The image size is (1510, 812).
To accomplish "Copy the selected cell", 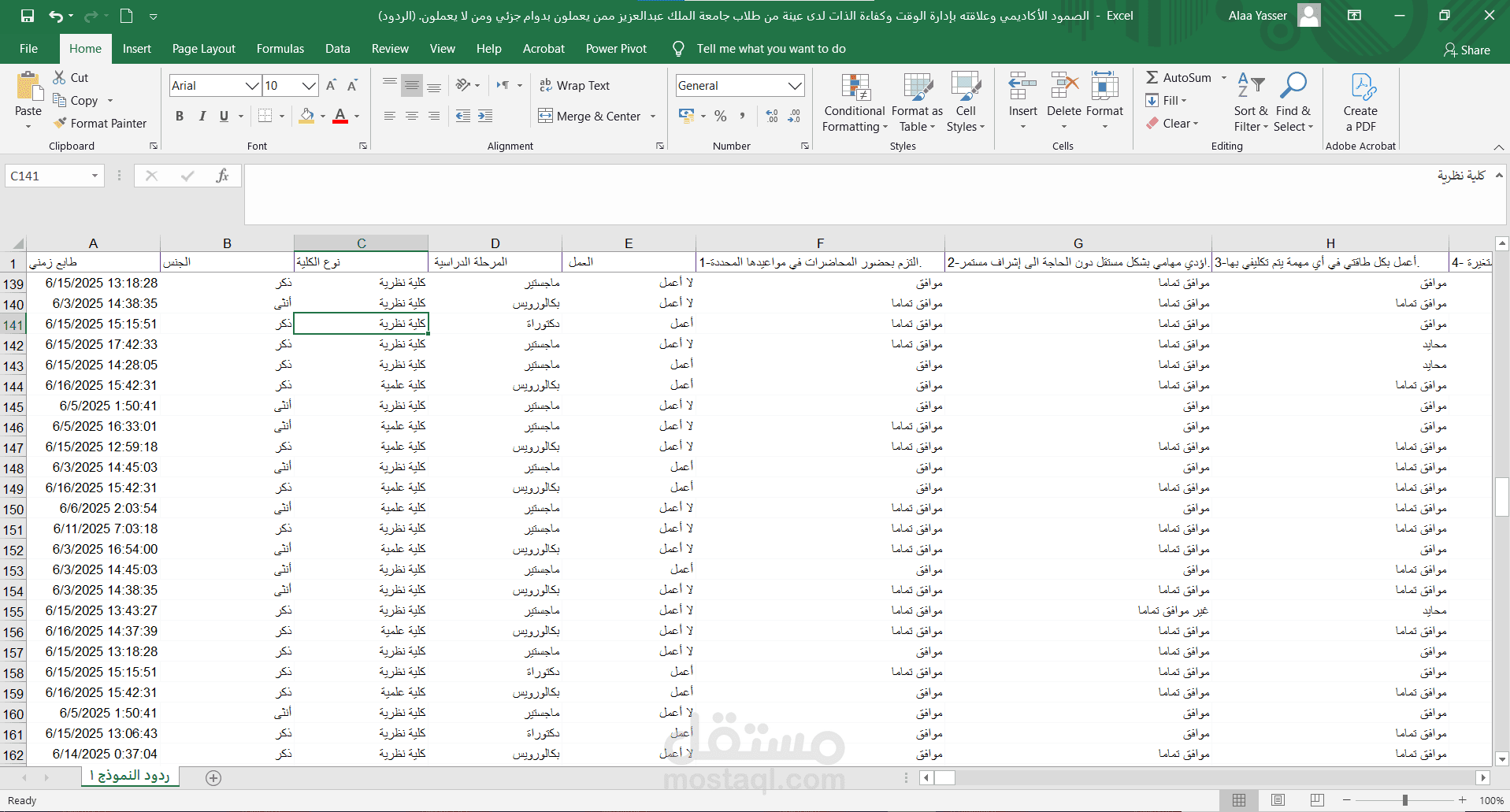I will pyautogui.click(x=76, y=100).
